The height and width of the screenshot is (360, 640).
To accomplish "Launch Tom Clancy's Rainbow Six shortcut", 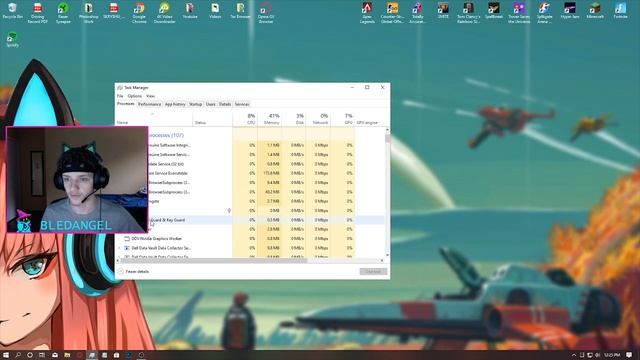I will tap(468, 12).
